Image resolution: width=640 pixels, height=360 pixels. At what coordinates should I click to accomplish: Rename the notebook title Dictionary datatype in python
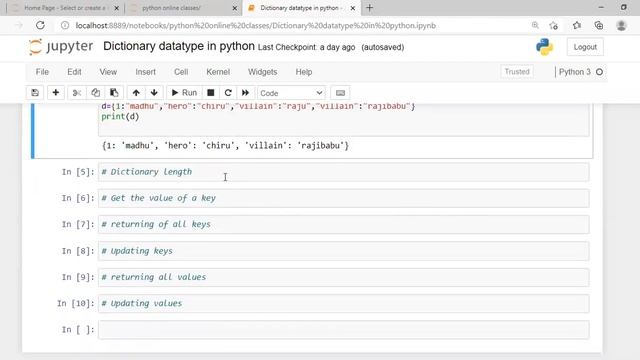(179, 46)
